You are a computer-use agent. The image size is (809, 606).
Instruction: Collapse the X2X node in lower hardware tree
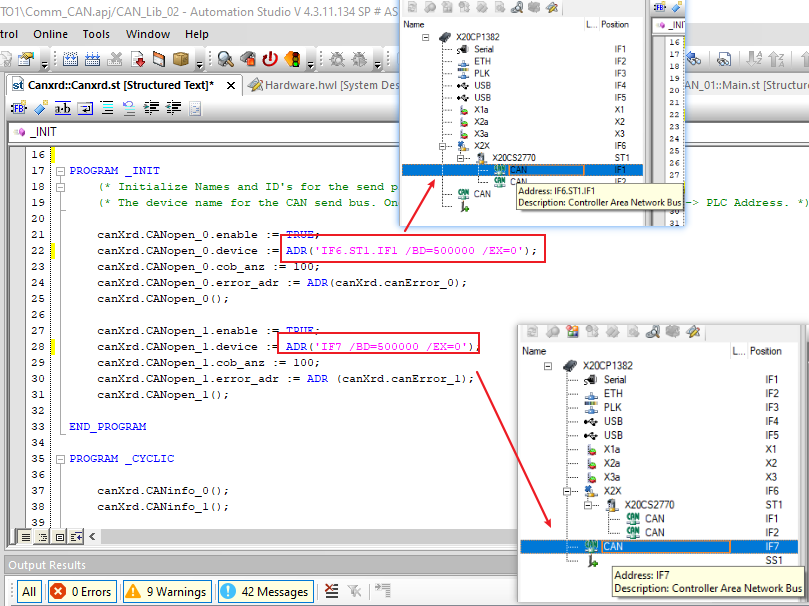click(x=567, y=491)
